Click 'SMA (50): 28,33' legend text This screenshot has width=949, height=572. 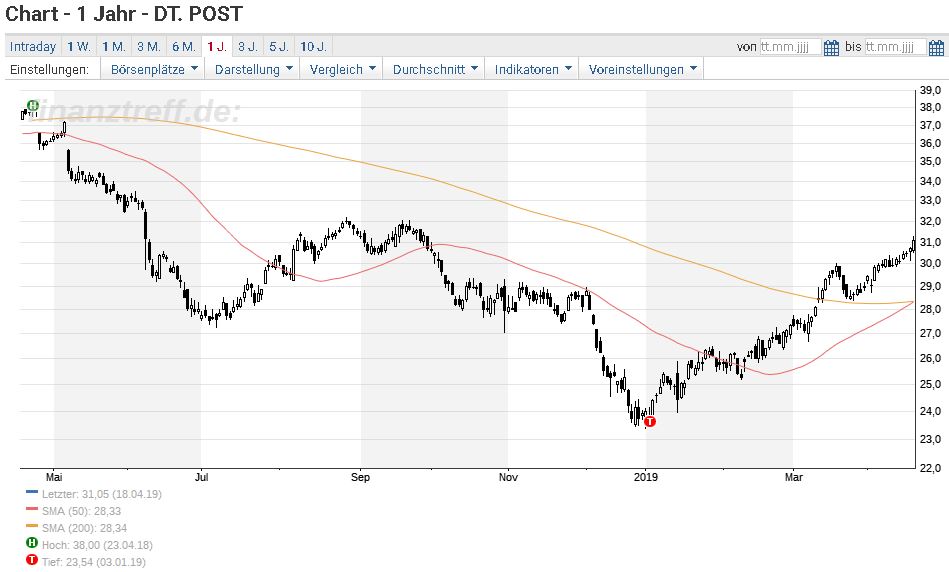(81, 511)
